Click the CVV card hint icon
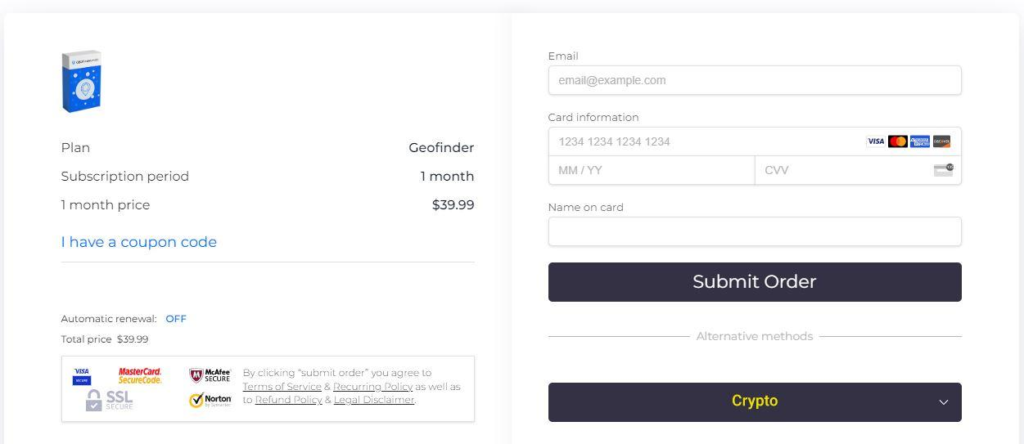 coord(944,170)
